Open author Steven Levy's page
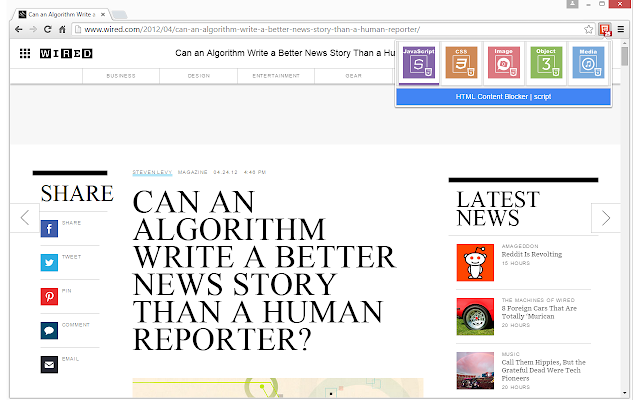This screenshot has width=640, height=400. 152,172
